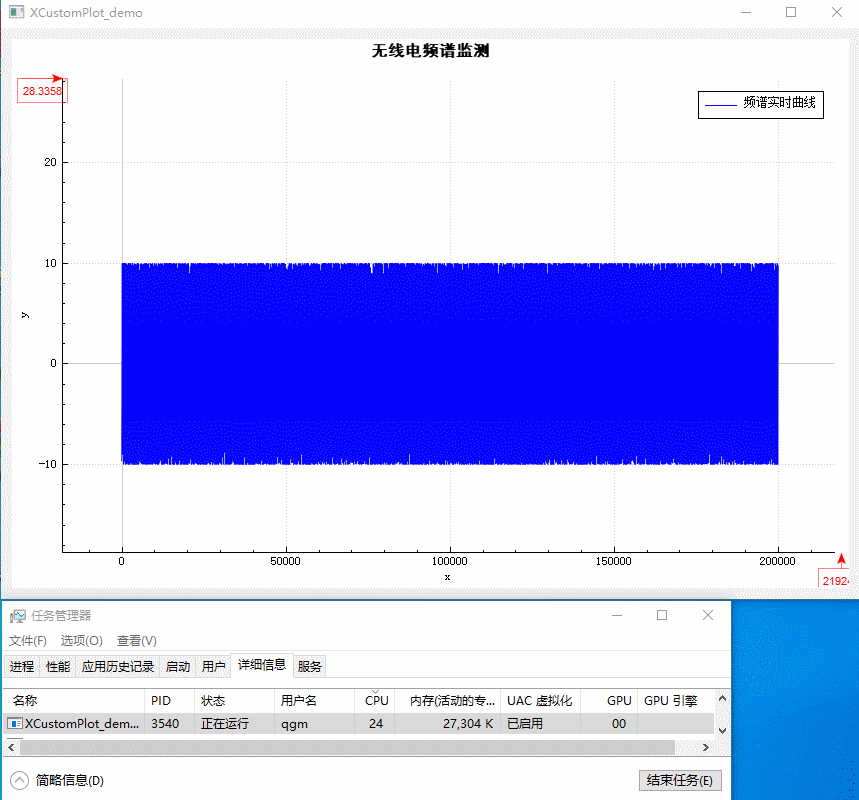Screen dimensions: 859x800
Task: Click the blue line sample in the legend
Action: (x=720, y=104)
